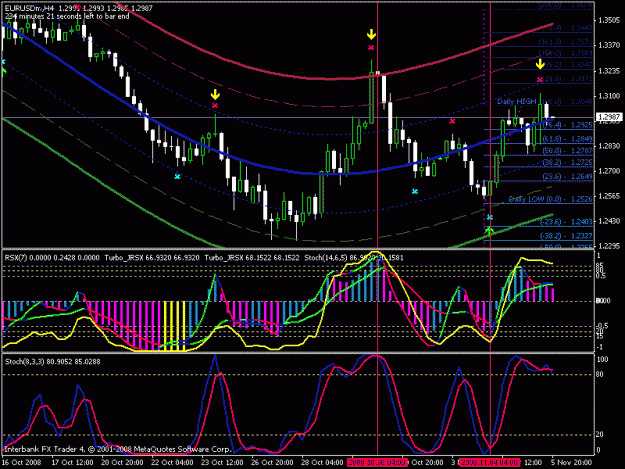
Task: Click price scale value 1.3235
Action: tap(609, 71)
